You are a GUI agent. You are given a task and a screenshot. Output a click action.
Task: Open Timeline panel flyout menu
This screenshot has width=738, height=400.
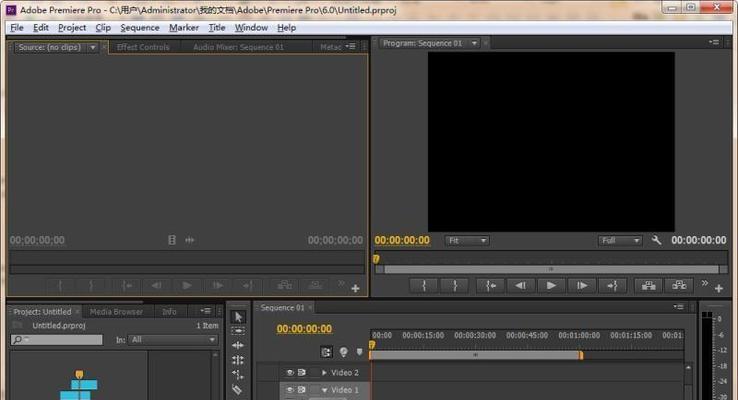point(678,307)
